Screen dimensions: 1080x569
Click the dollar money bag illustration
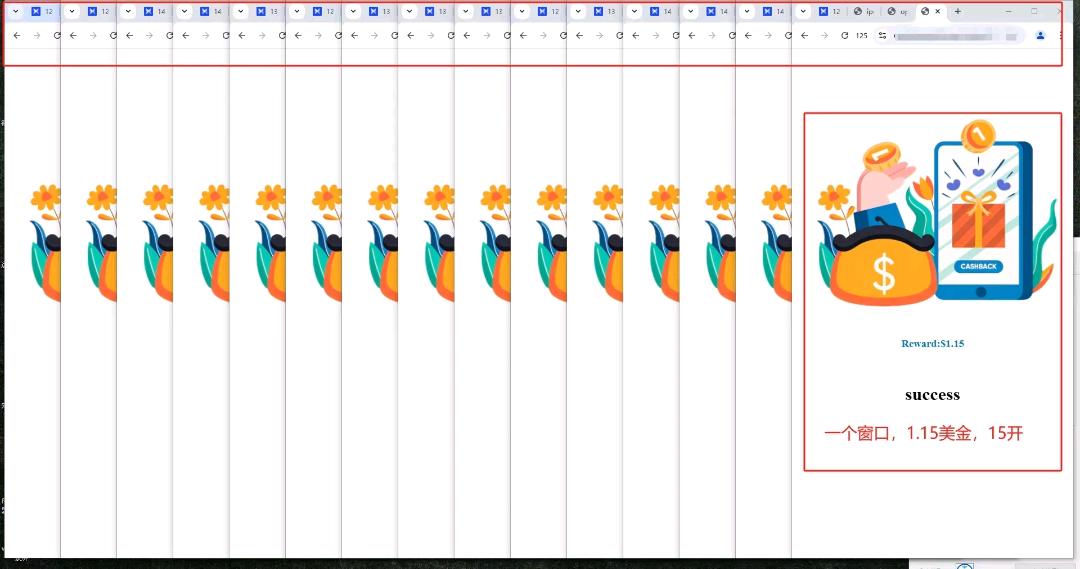[x=882, y=273]
